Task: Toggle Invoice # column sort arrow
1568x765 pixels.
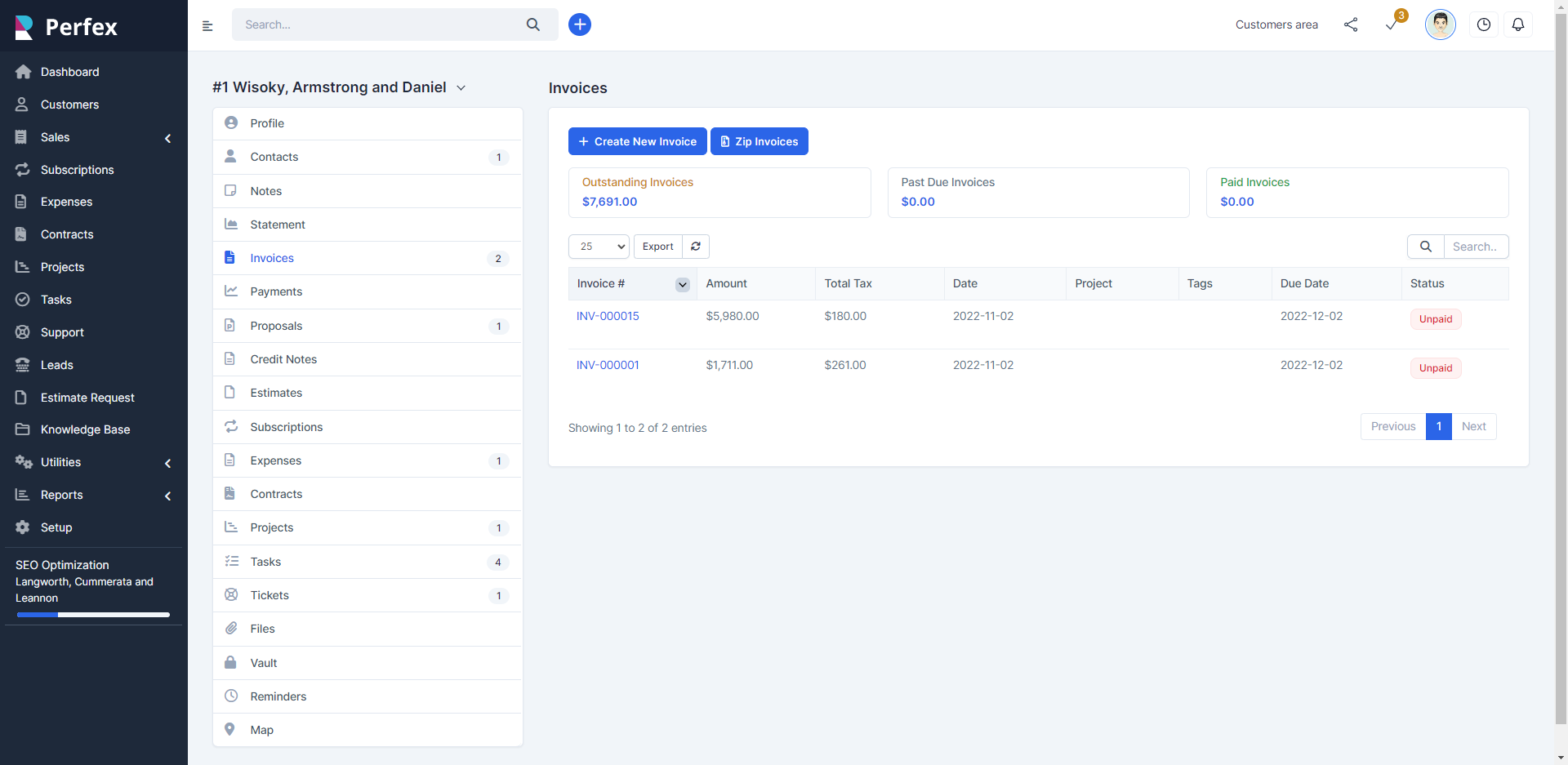Action: click(x=683, y=284)
